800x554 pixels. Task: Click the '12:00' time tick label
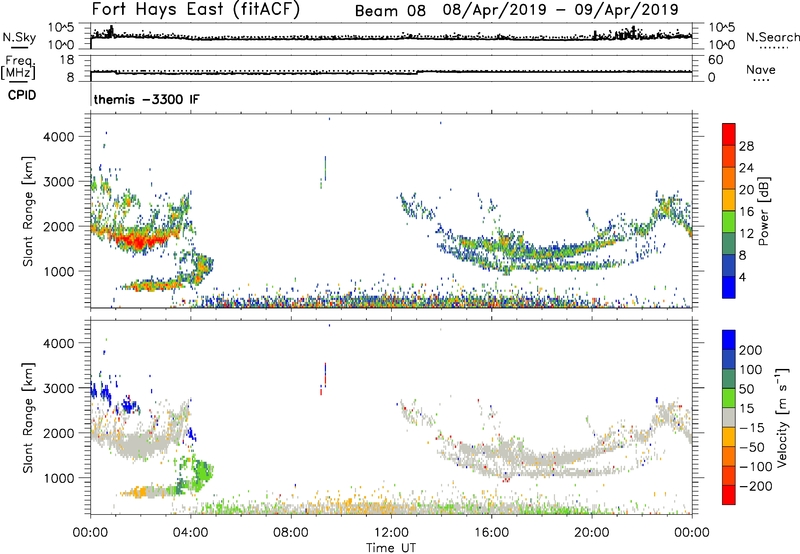[391, 533]
